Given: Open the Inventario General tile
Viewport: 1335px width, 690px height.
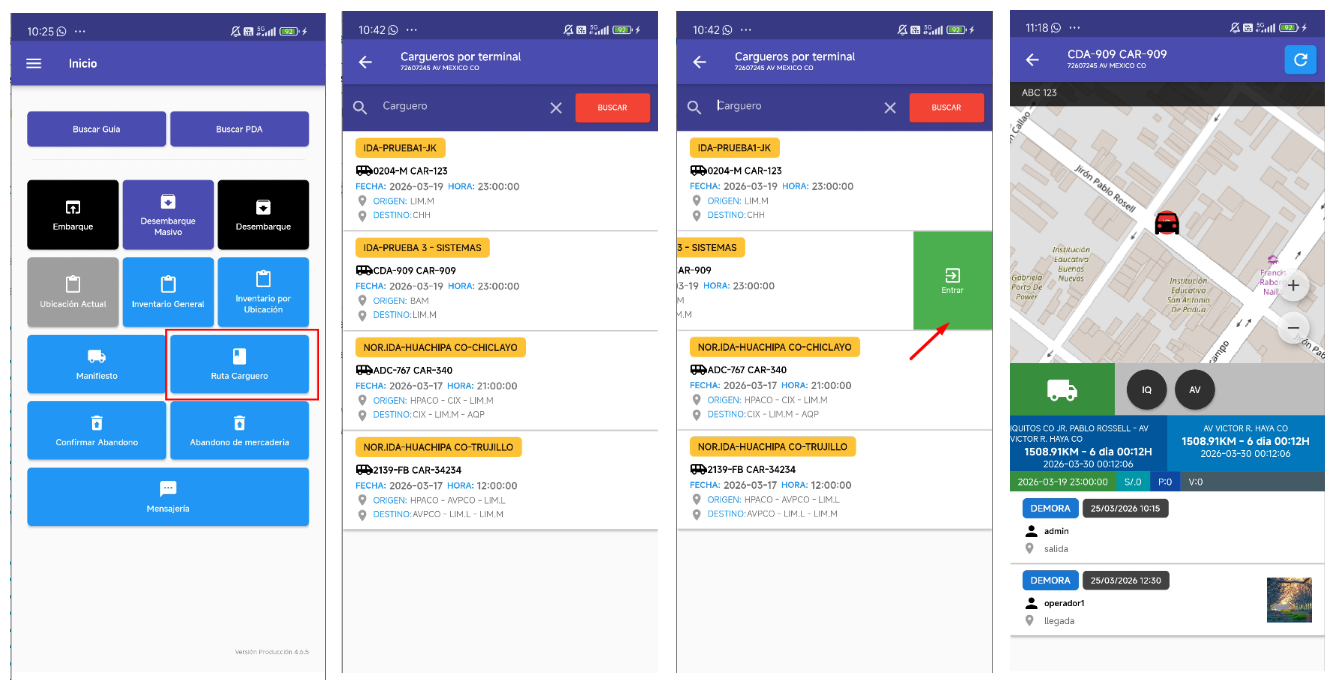Looking at the screenshot, I should [x=168, y=291].
